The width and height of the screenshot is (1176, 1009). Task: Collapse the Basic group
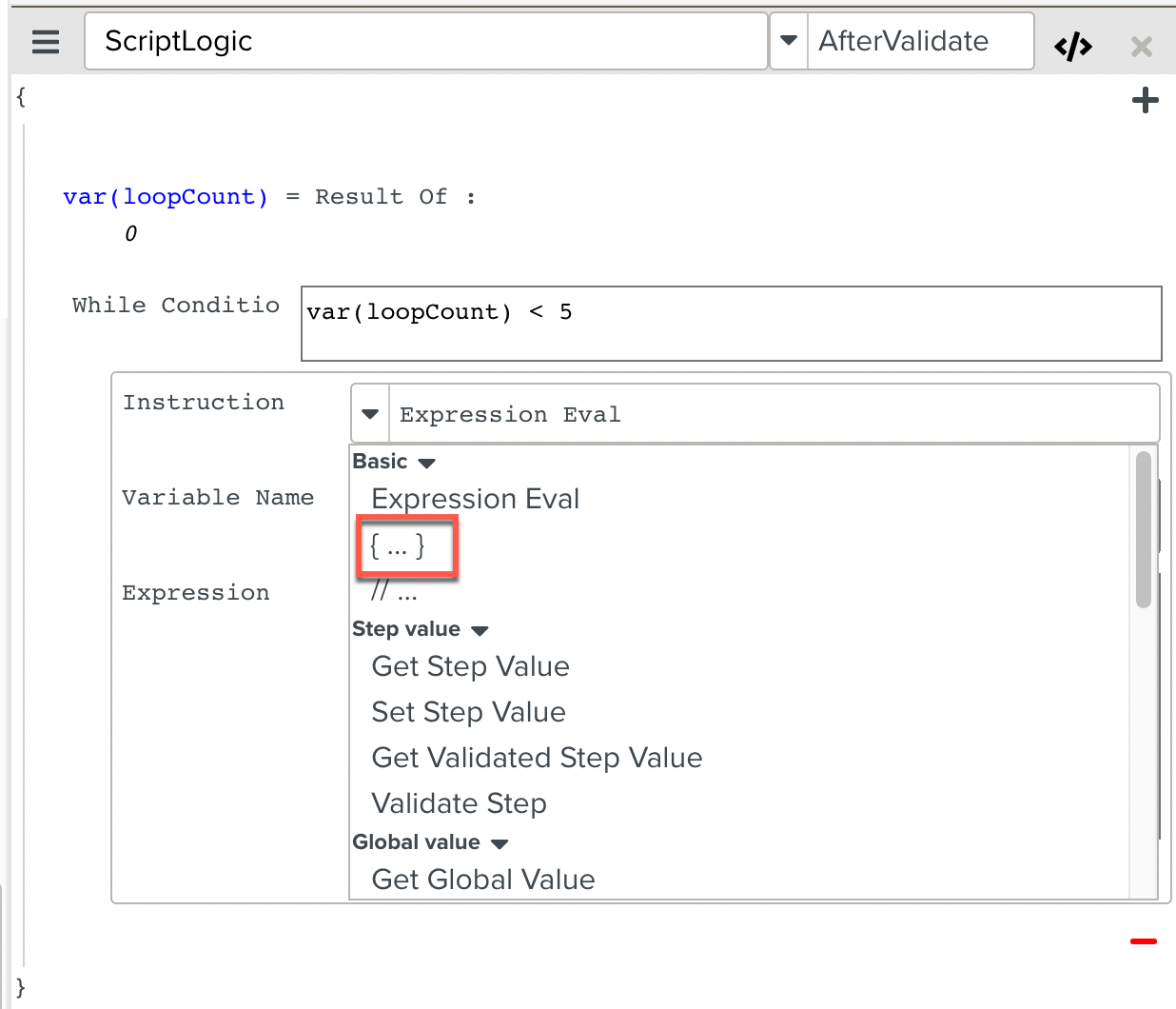tap(426, 463)
